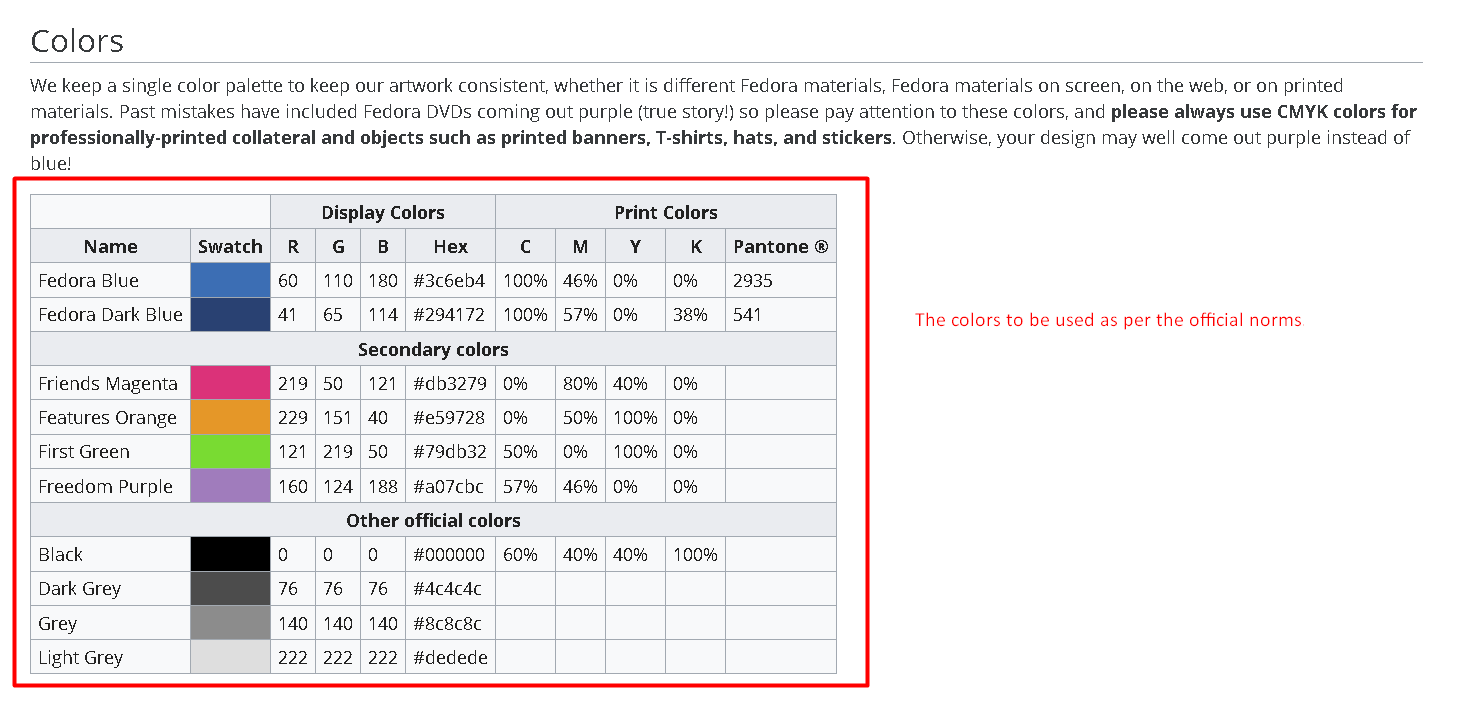Image resolution: width=1462 pixels, height=704 pixels.
Task: Select the Friends Magenta swatch
Action: pyautogui.click(x=230, y=383)
